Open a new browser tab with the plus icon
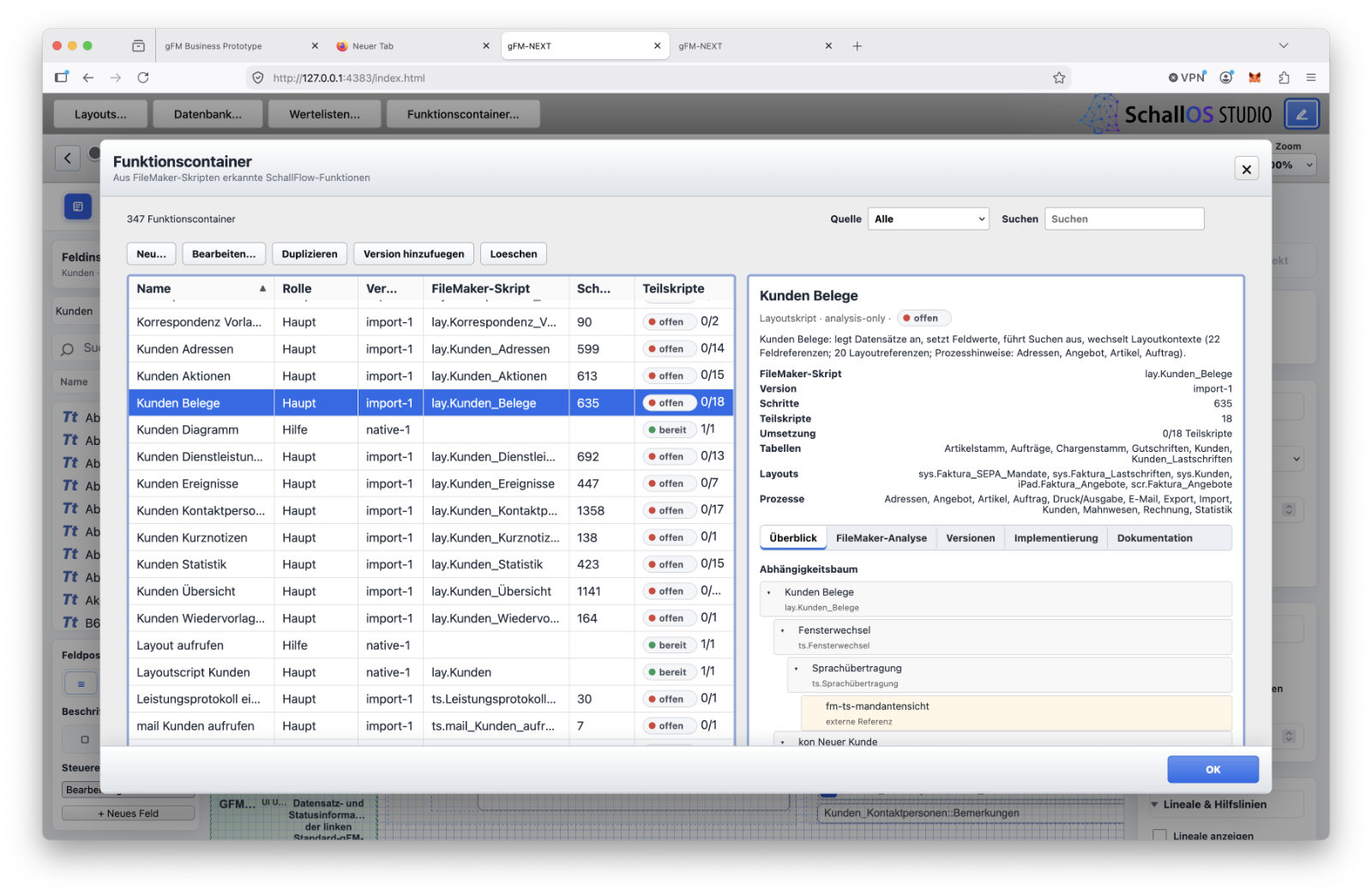The height and width of the screenshot is (896, 1372). 857,46
